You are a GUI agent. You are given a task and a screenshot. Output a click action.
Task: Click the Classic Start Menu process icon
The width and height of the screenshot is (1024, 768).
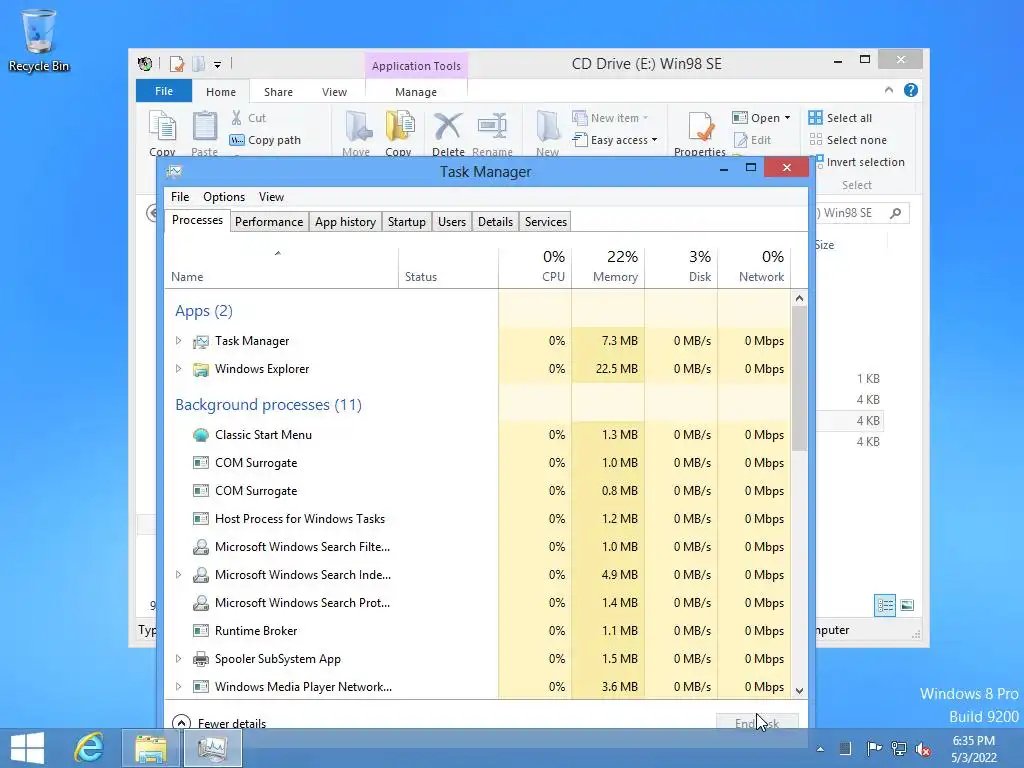coord(200,435)
